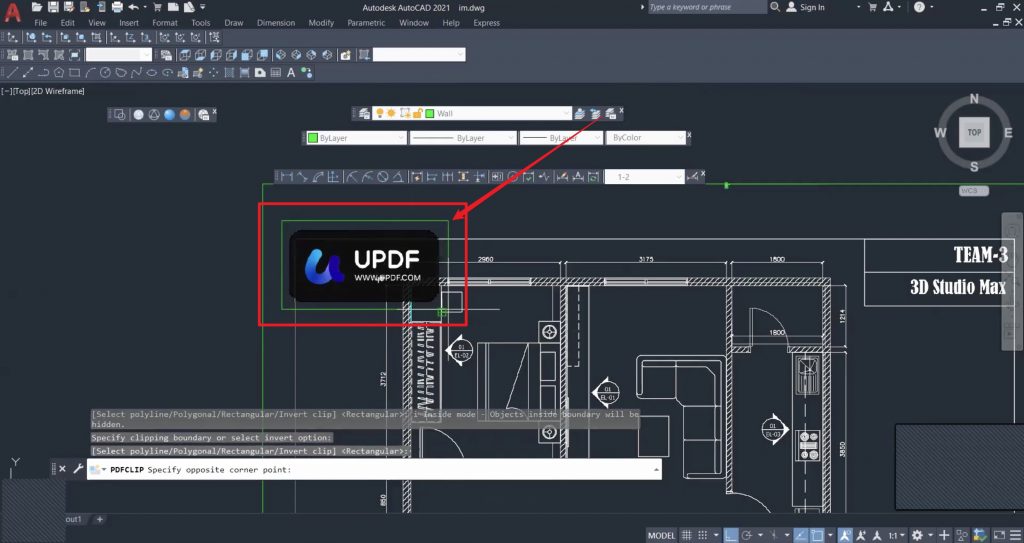Screen dimensions: 1024x543
Task: Click the Save icon in quick access toolbar
Action: click(x=53, y=7)
